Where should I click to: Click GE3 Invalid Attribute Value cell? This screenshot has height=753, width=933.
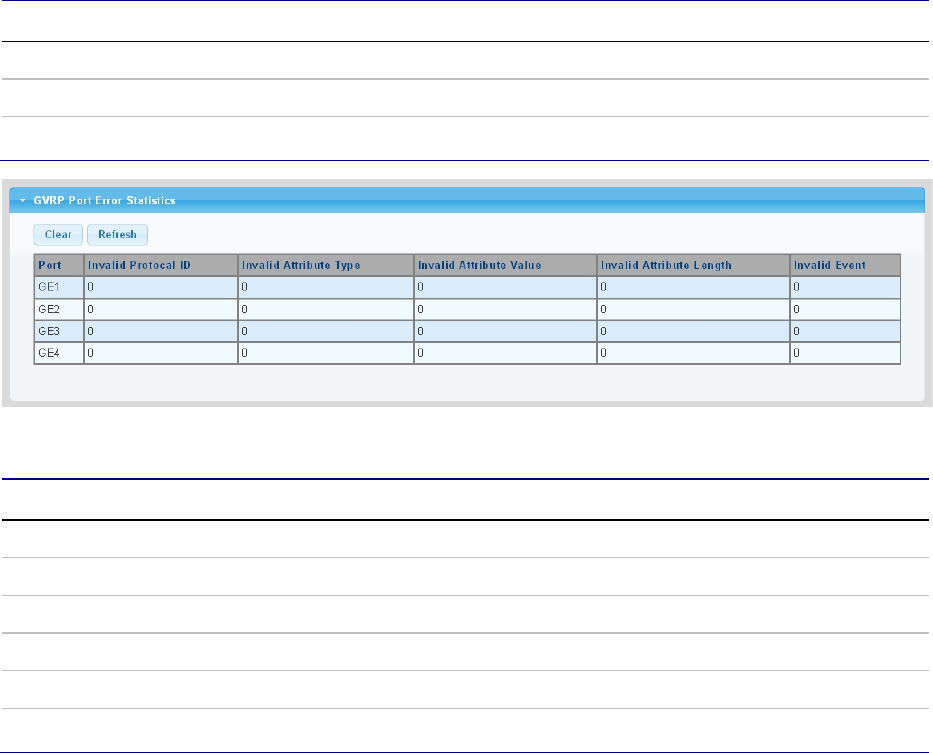(x=506, y=331)
